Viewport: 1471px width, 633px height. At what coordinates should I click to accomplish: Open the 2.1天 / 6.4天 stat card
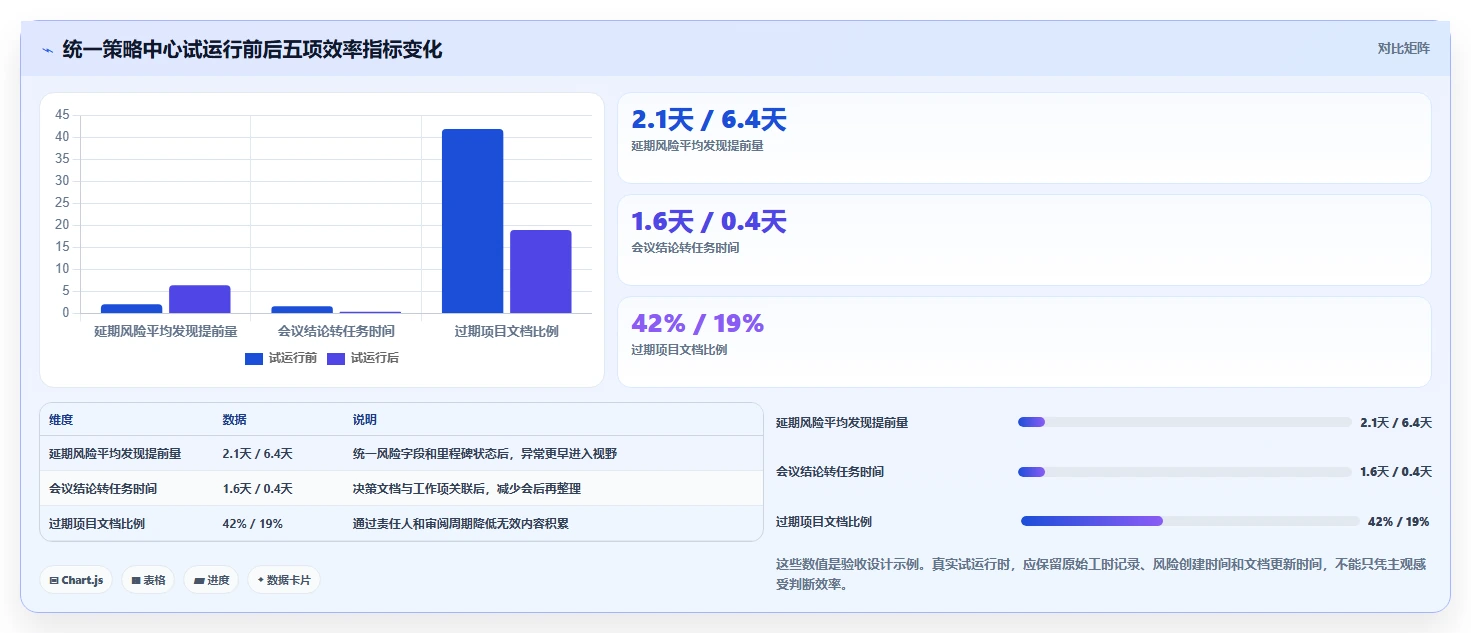coord(1024,138)
